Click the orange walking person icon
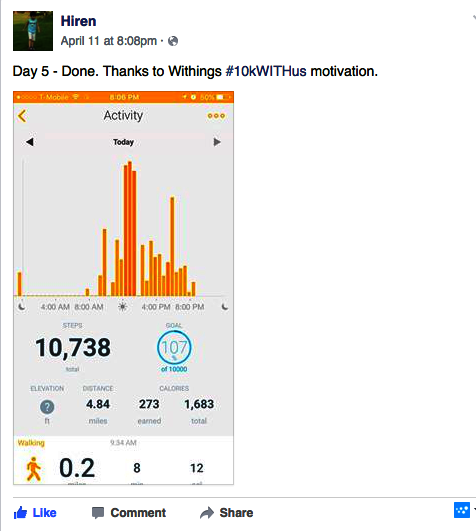 point(34,469)
